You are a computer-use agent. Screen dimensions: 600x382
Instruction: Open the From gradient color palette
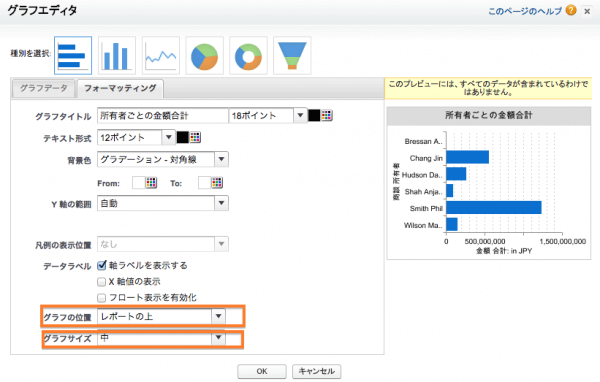click(151, 183)
